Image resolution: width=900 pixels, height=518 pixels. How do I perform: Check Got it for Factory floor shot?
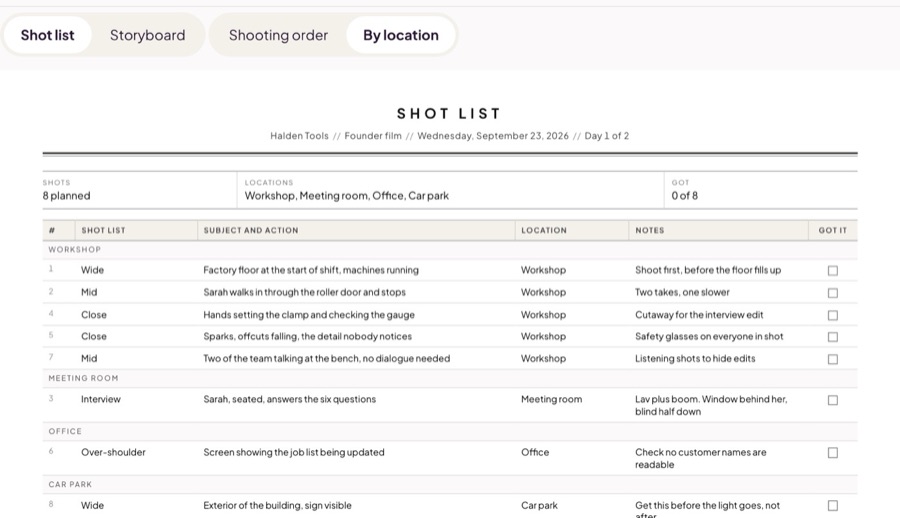(x=833, y=270)
